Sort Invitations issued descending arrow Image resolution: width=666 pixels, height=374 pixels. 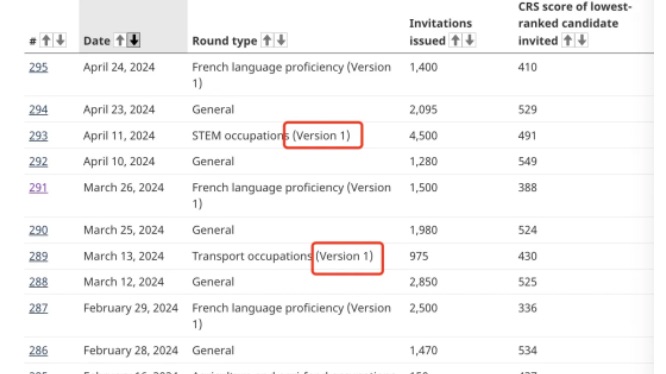coord(470,40)
